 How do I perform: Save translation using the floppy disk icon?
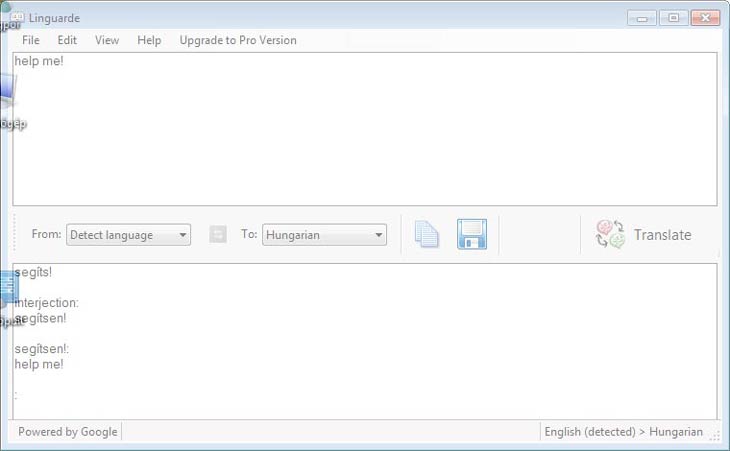coord(472,235)
